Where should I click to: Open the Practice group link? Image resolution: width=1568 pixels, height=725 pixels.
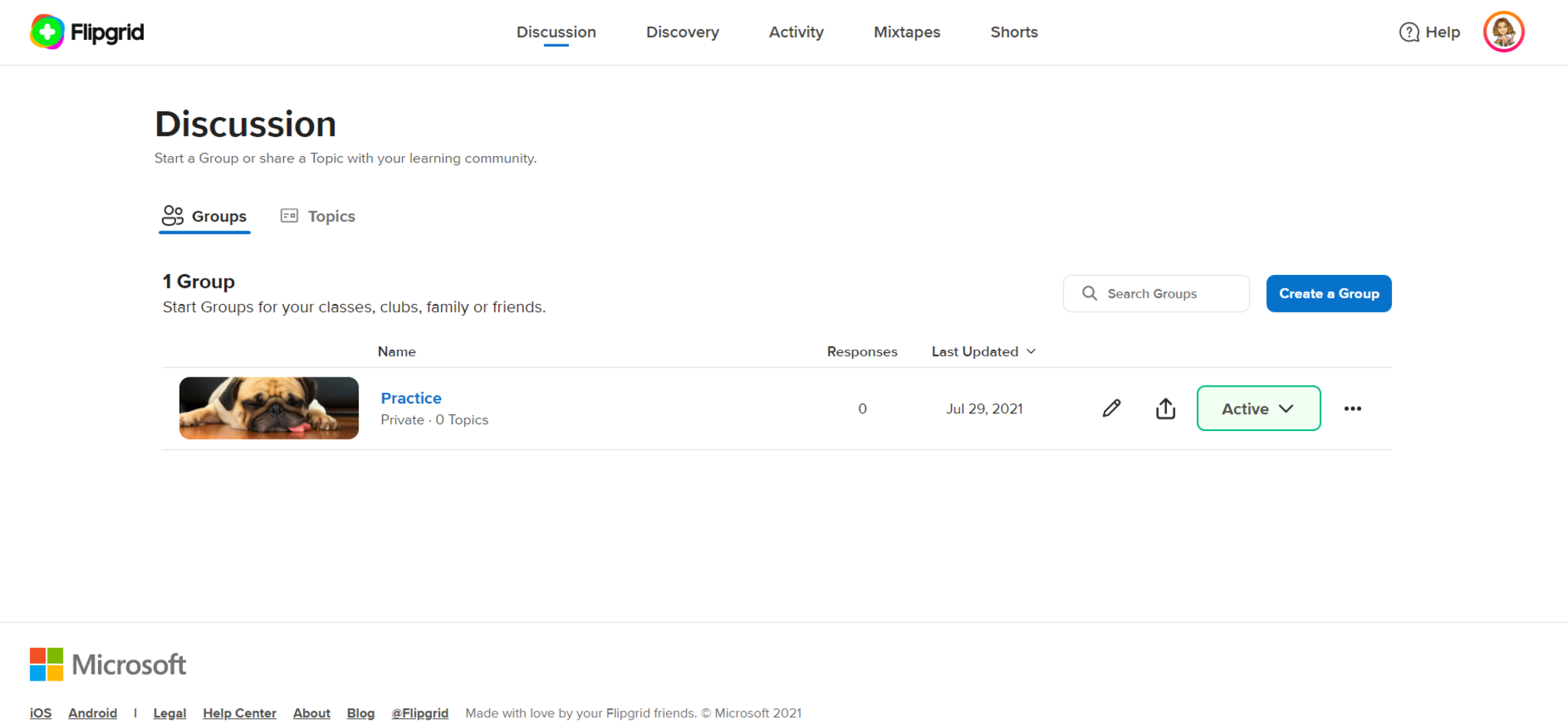(411, 398)
